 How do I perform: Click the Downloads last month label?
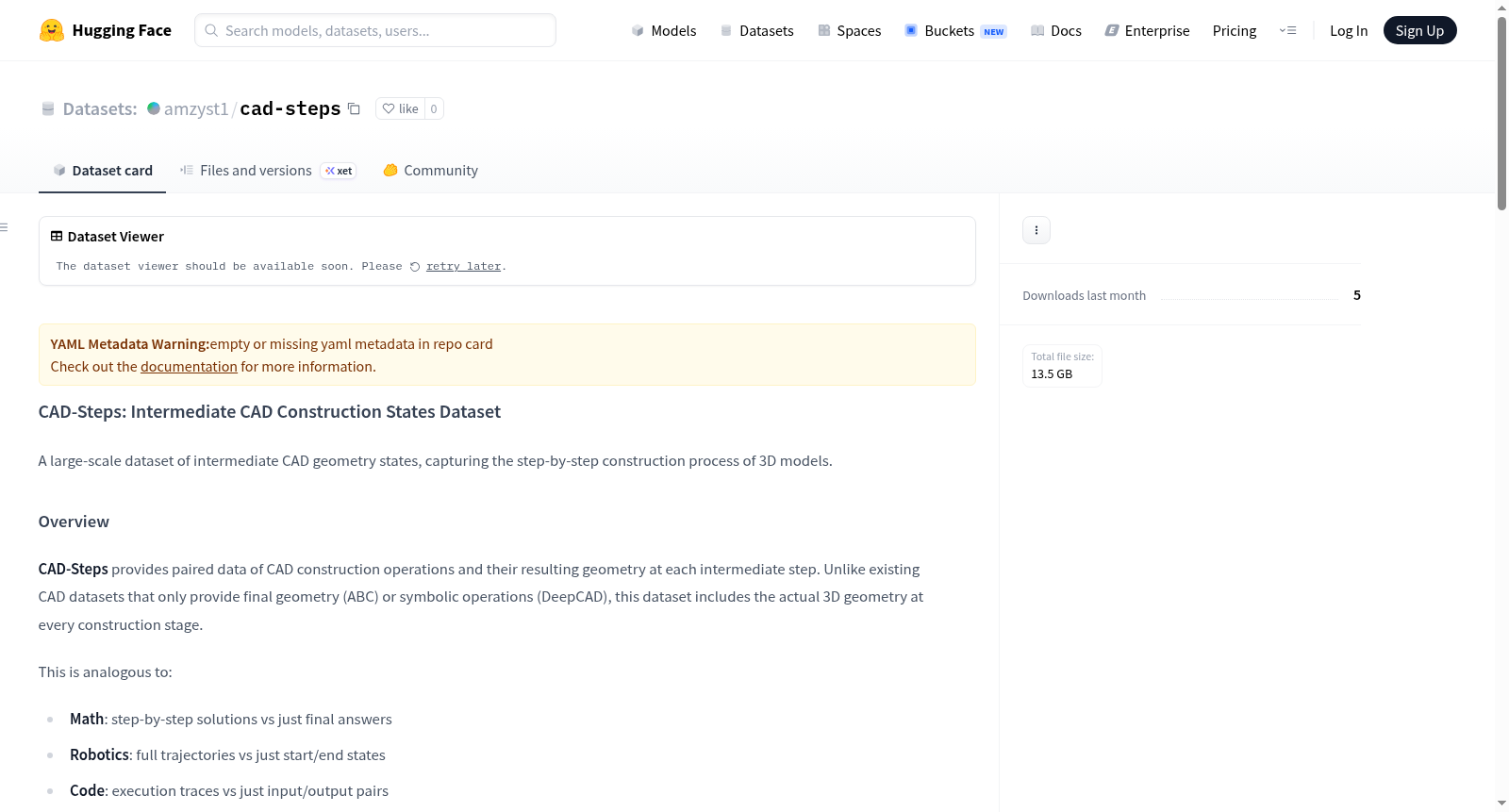click(x=1084, y=296)
